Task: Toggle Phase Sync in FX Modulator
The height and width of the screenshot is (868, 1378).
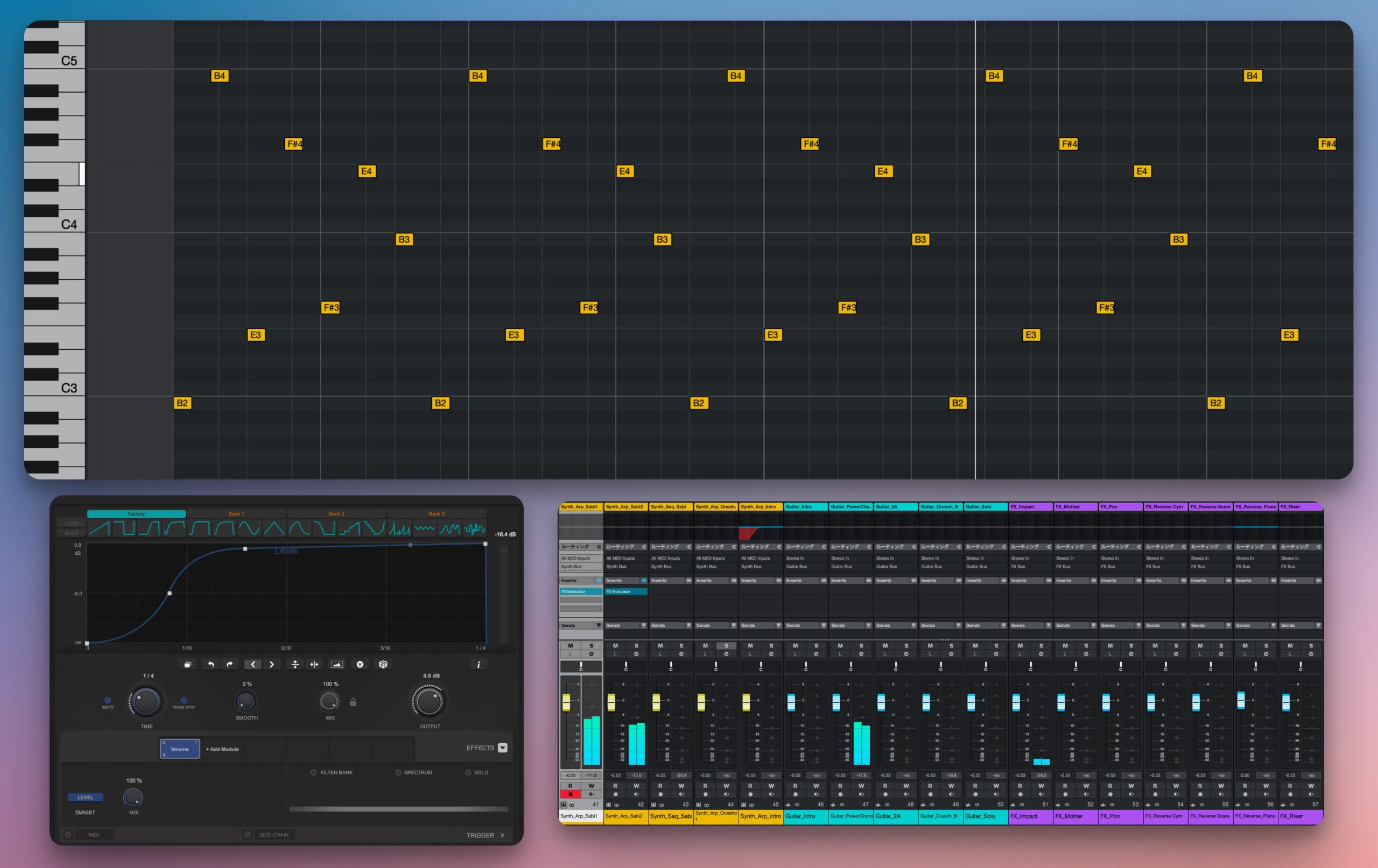Action: tap(184, 700)
